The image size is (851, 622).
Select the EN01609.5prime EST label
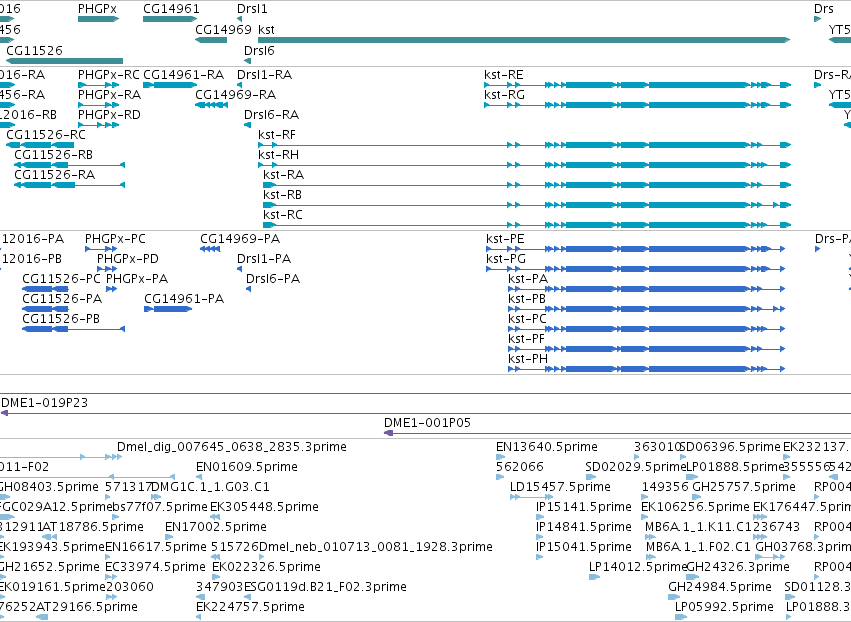click(246, 467)
